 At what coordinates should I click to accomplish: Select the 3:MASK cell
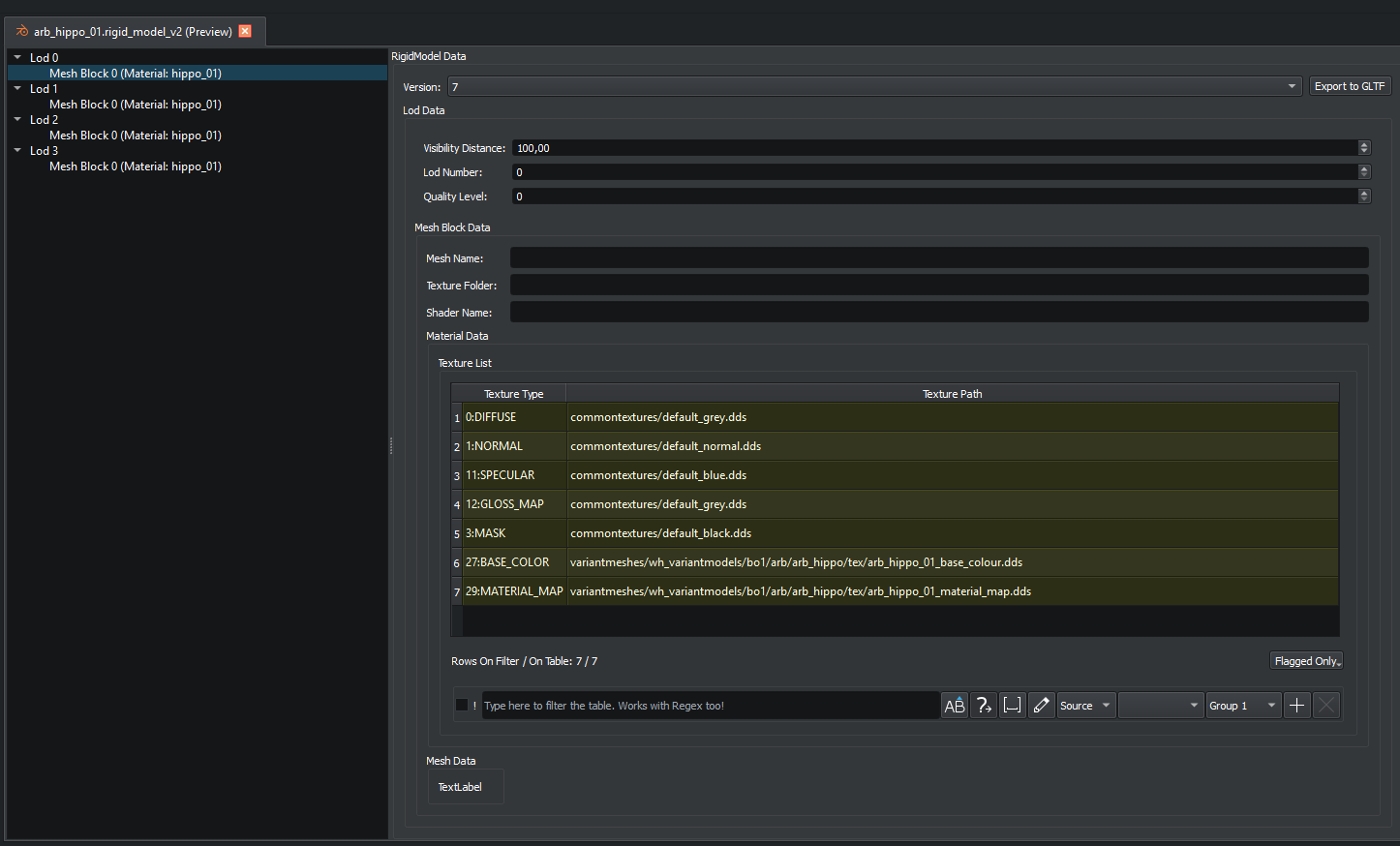(514, 533)
